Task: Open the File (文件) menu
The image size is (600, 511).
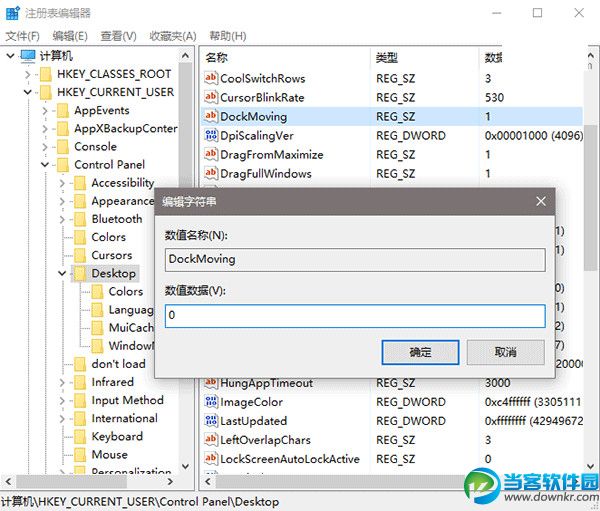Action: tap(23, 36)
